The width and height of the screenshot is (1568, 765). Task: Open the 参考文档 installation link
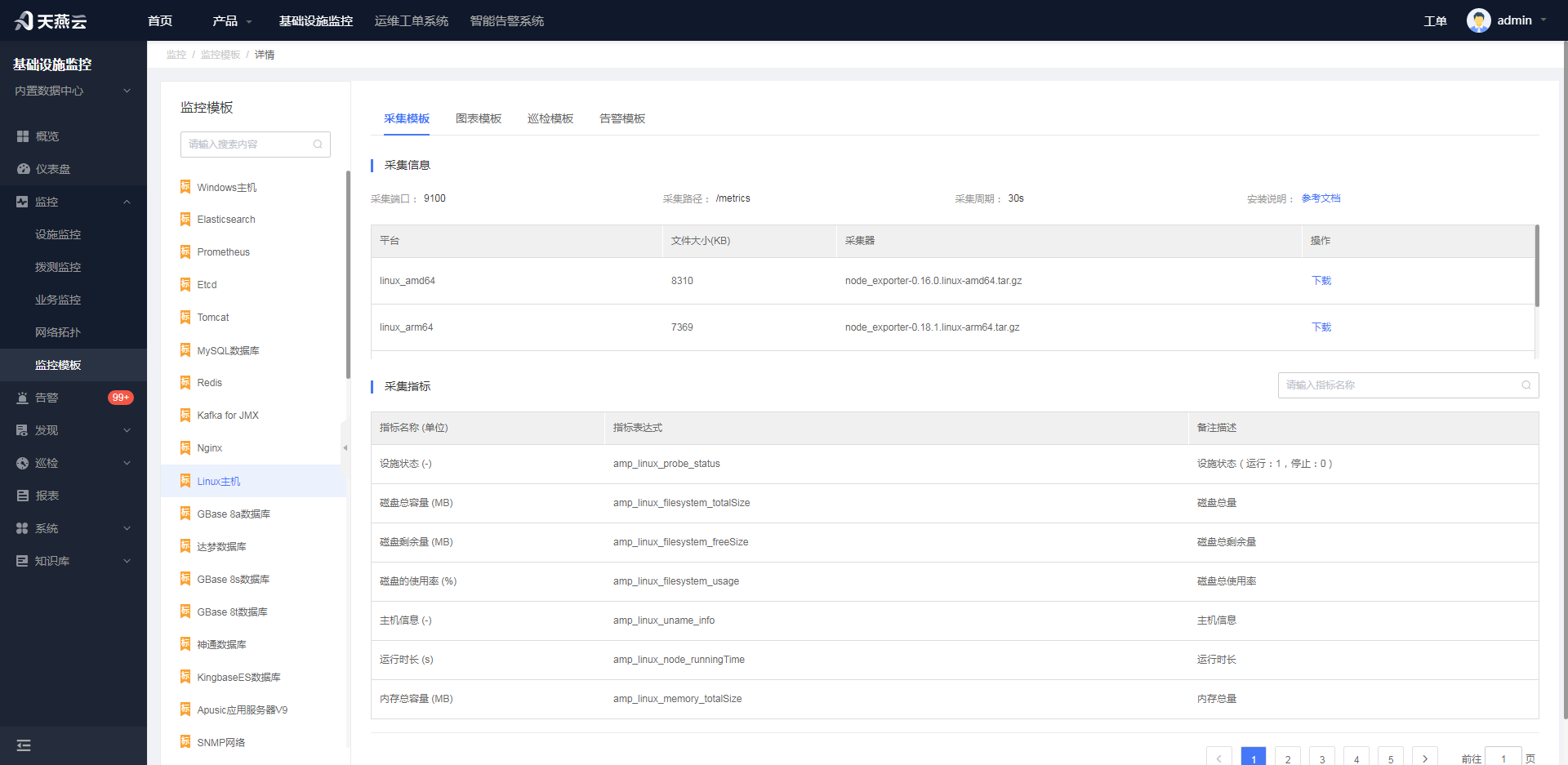(1321, 198)
